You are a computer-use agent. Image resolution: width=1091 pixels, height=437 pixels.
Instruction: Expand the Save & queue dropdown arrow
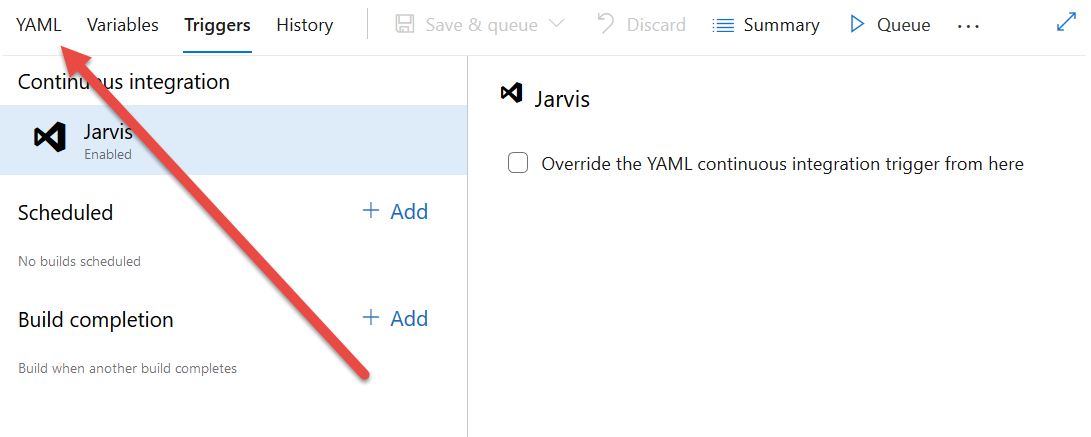[556, 24]
